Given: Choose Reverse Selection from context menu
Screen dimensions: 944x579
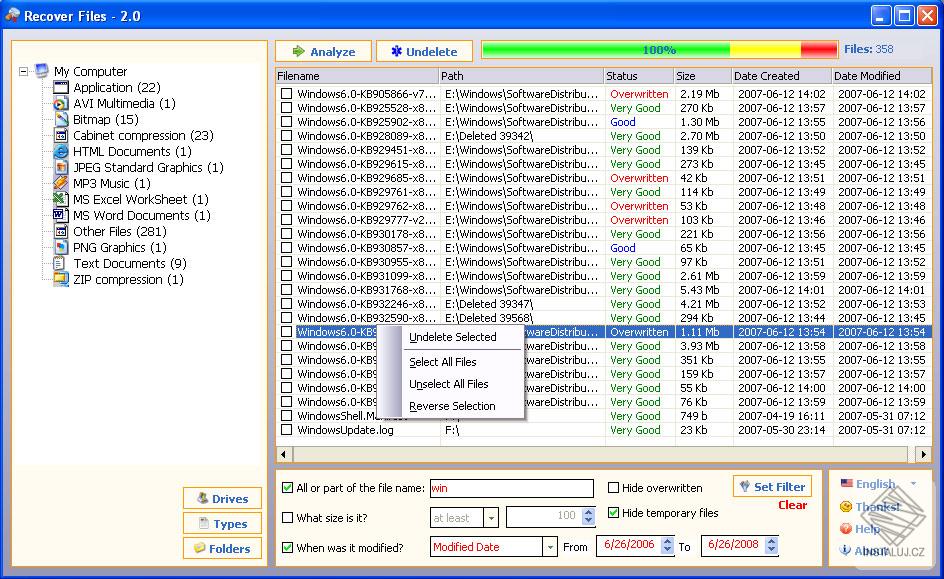Looking at the screenshot, I should [453, 406].
